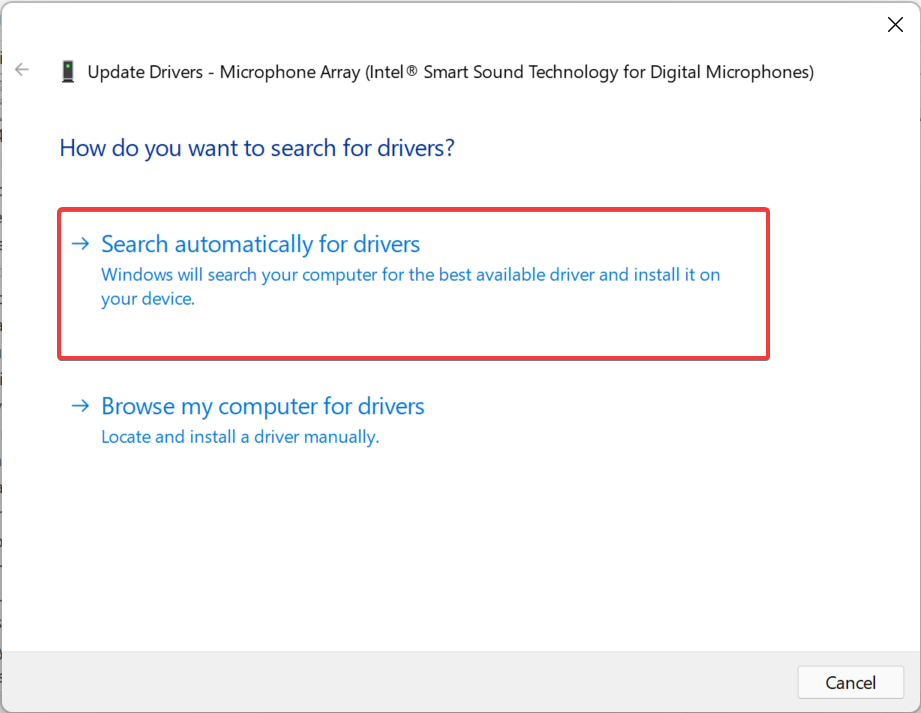Navigate back using the wizard back button
Viewport: 921px width, 713px height.
point(22,69)
